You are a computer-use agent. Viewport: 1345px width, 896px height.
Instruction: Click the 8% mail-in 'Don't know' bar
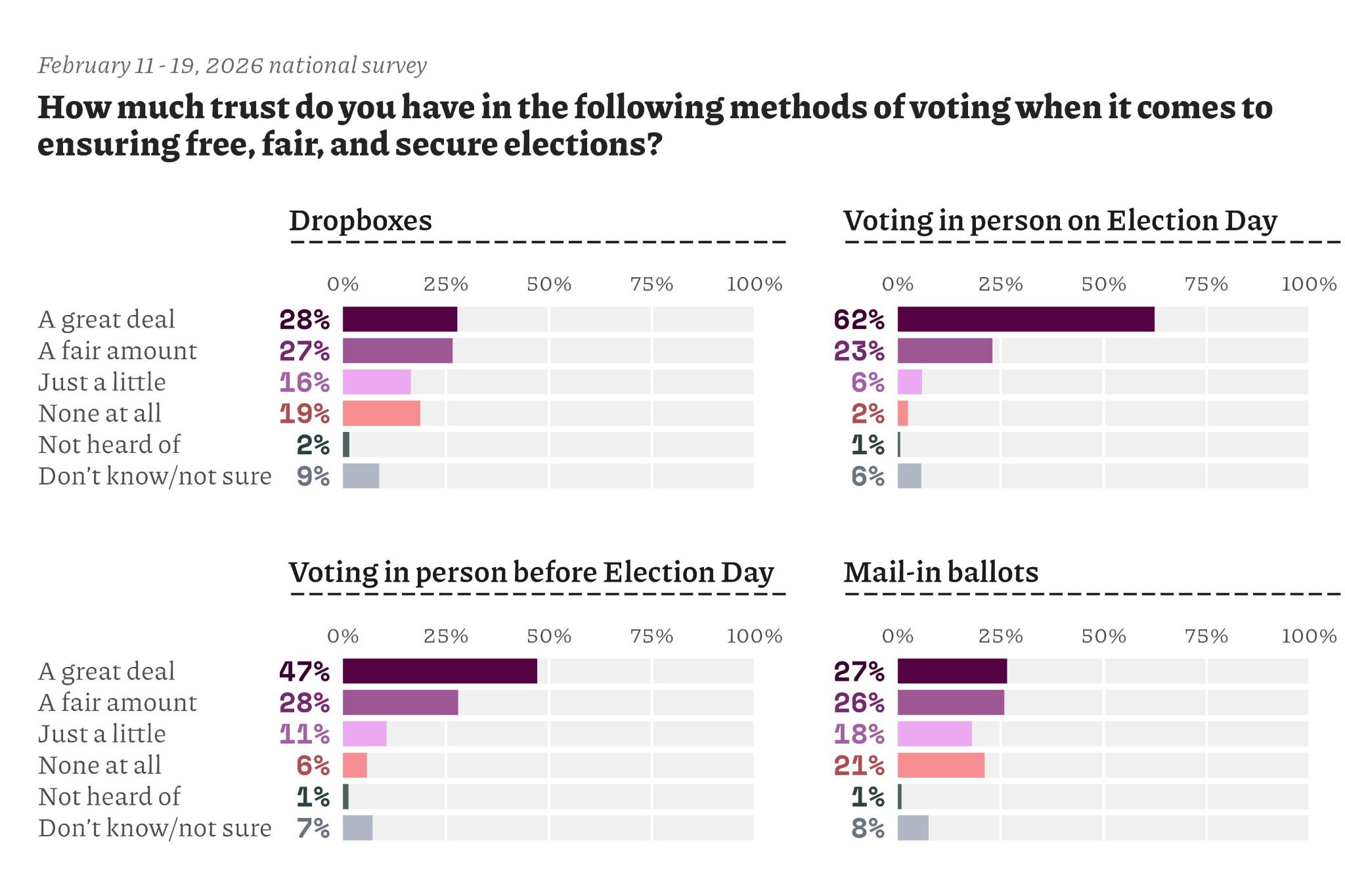tap(913, 828)
